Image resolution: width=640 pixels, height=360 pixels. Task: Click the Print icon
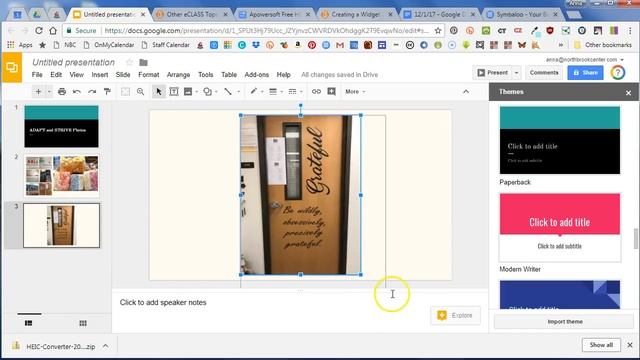(62, 92)
